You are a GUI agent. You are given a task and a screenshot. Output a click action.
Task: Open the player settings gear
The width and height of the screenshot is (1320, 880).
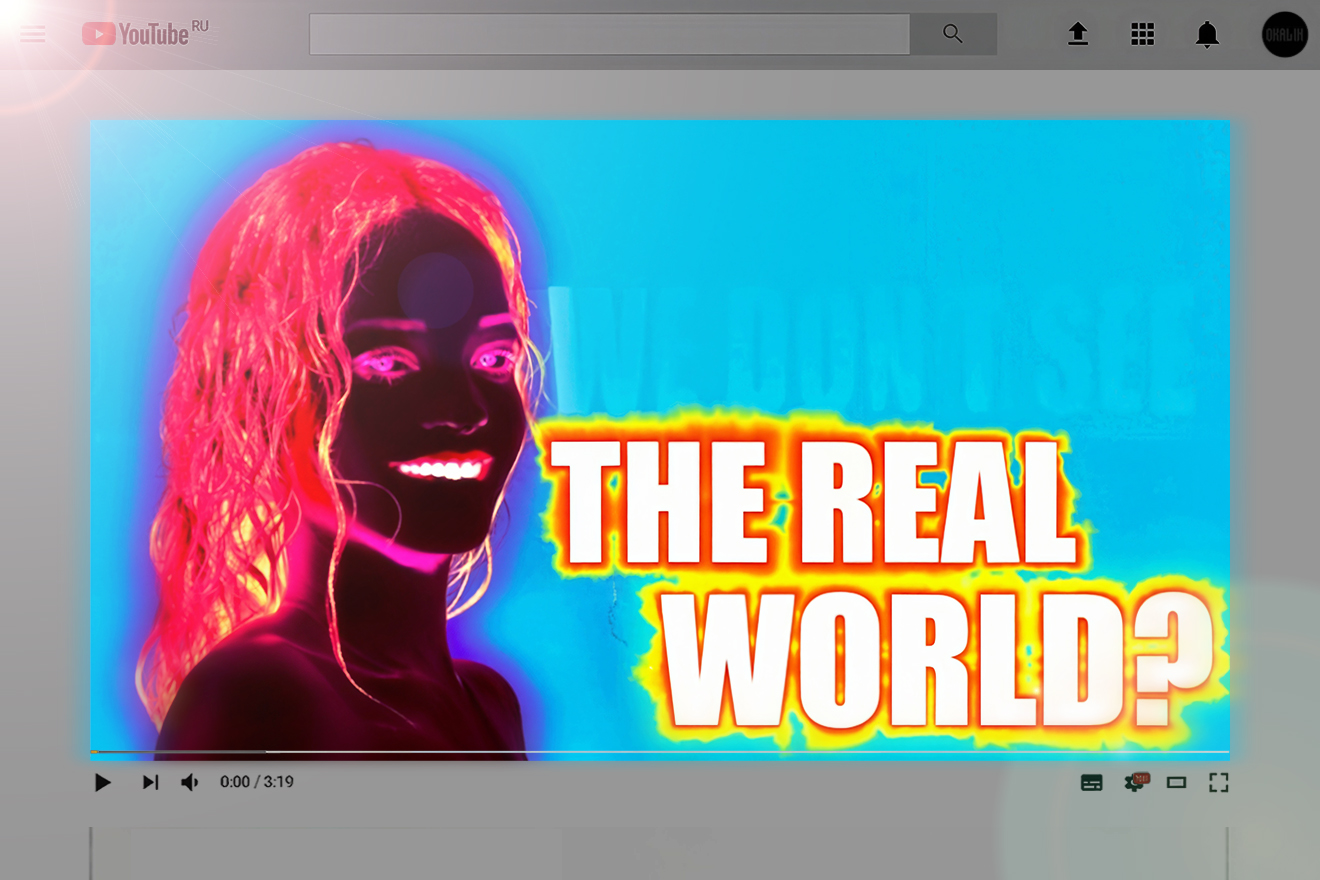tap(1135, 782)
